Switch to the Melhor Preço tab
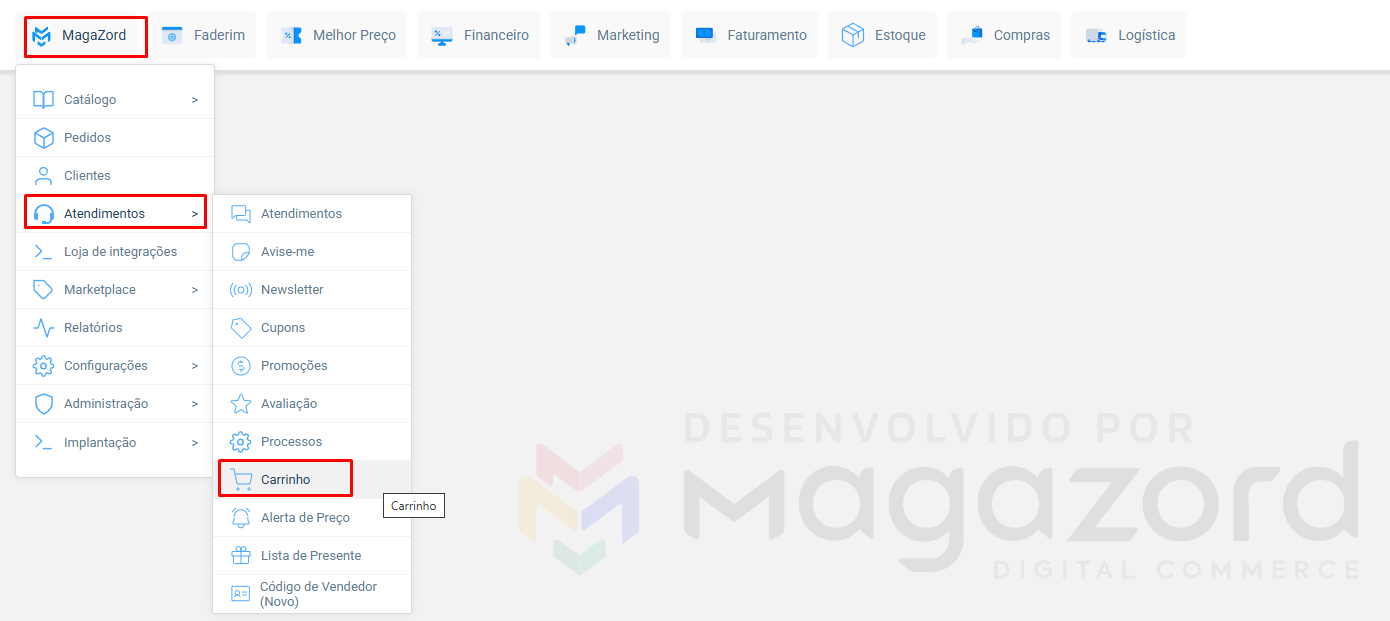1390x621 pixels. (336, 35)
